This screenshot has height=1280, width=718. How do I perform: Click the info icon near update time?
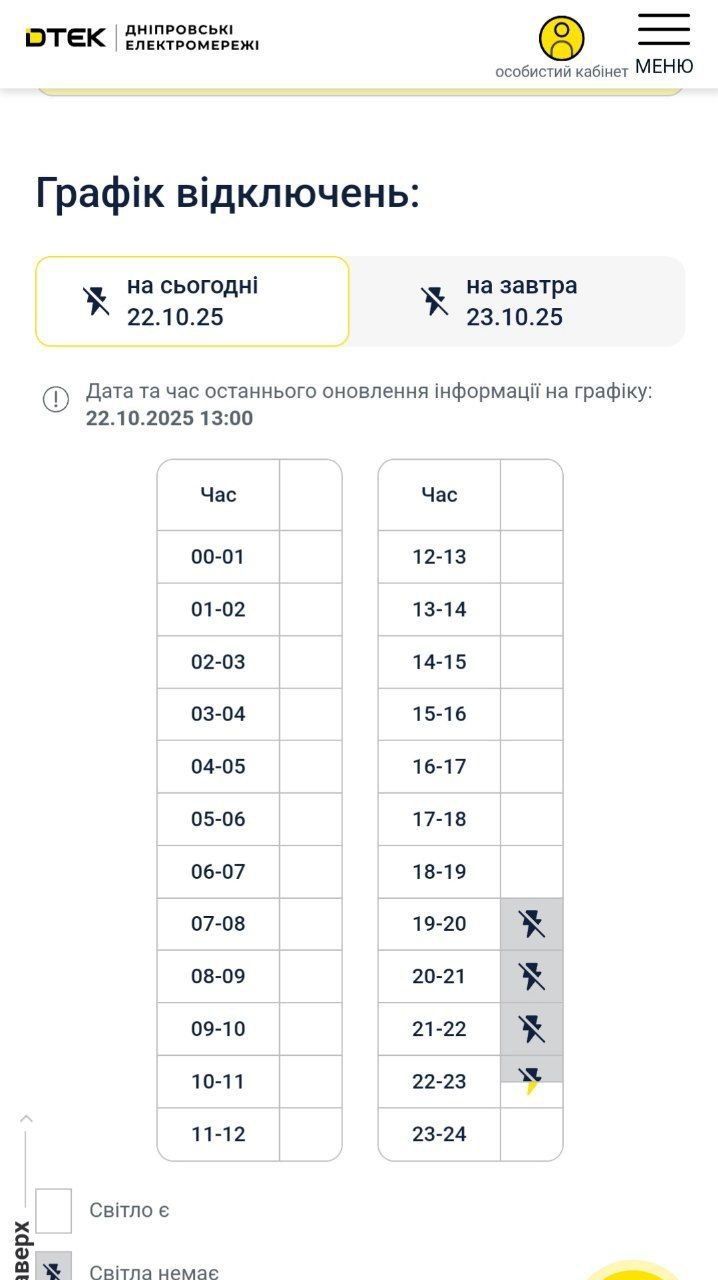coord(56,400)
